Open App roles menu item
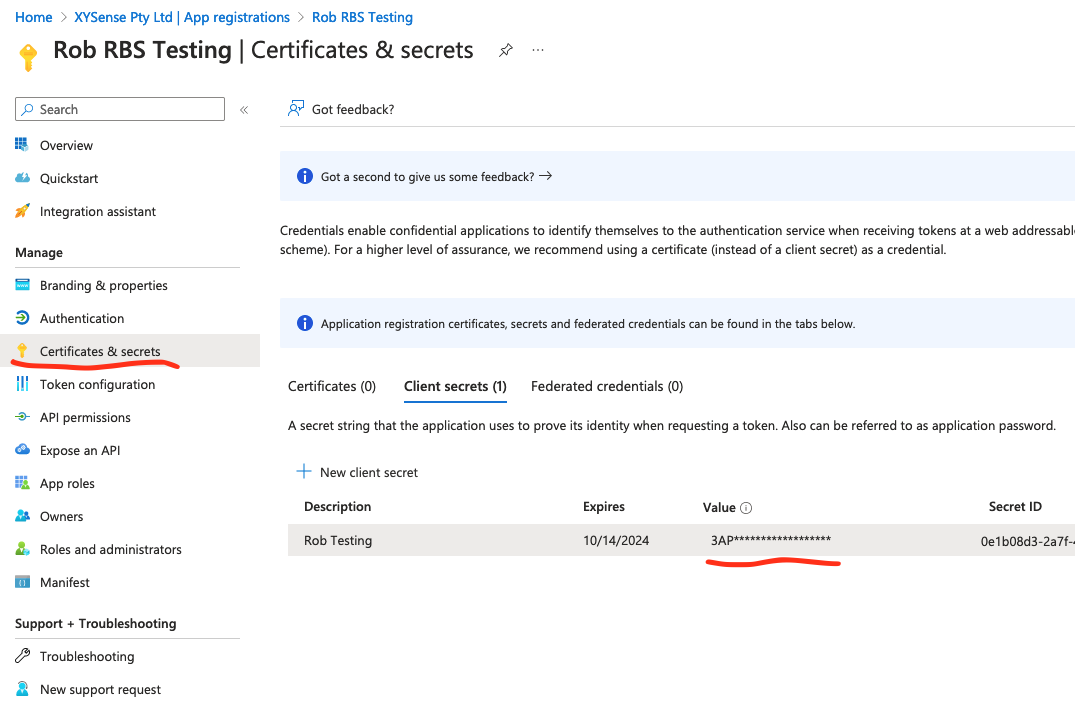The width and height of the screenshot is (1075, 719). pos(67,483)
